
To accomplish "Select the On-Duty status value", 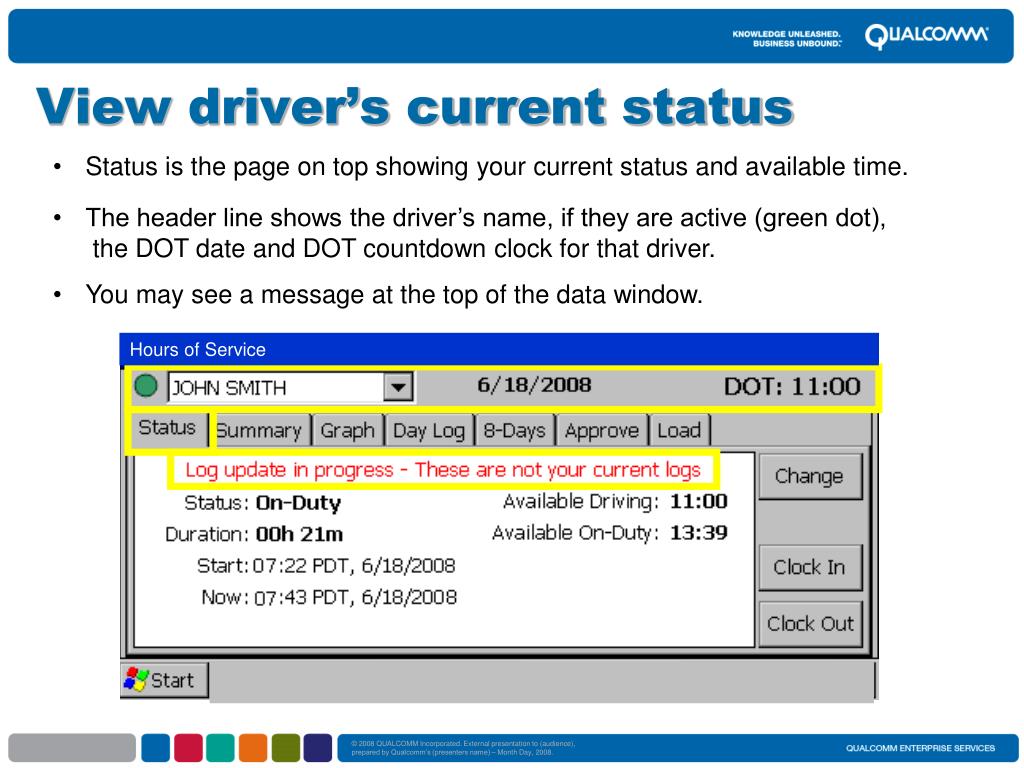I will (x=298, y=503).
